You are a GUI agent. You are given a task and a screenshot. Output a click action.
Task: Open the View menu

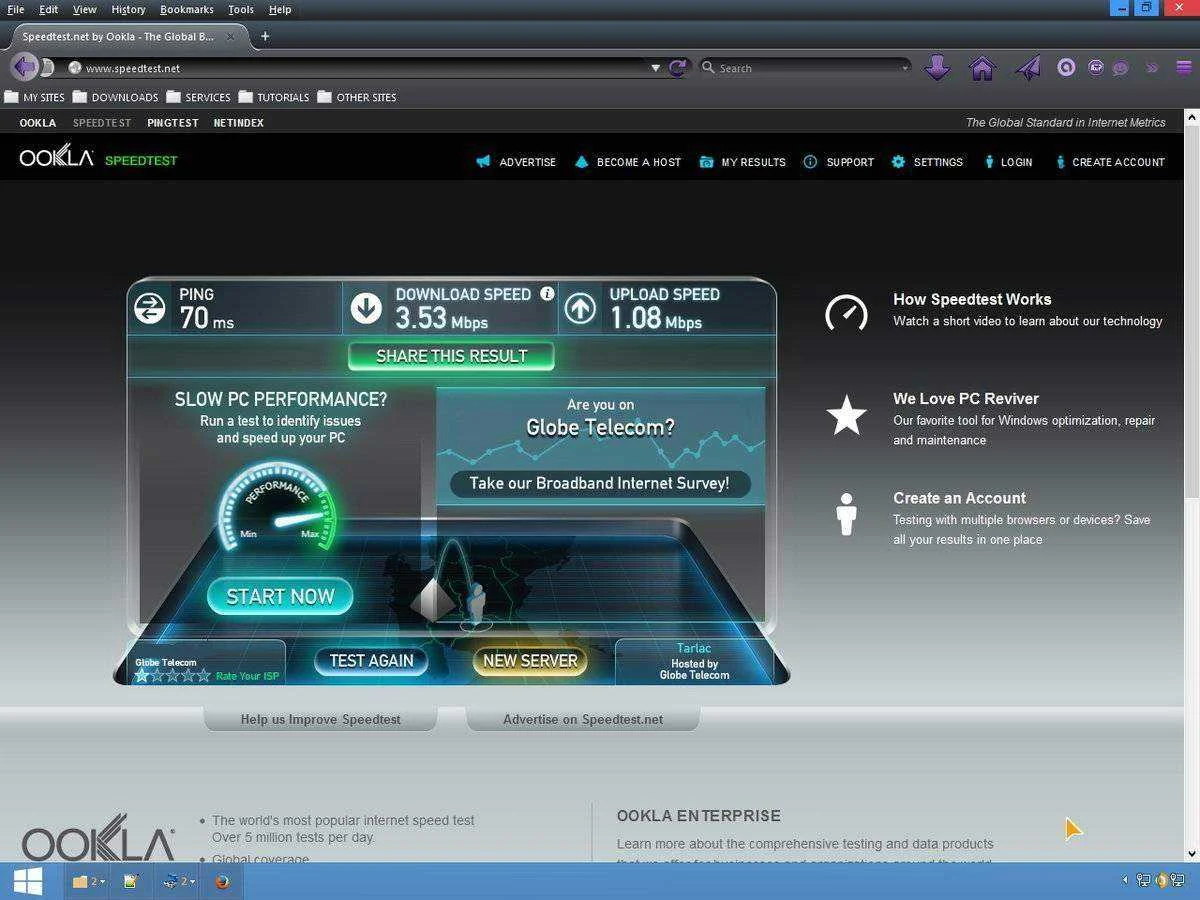(x=85, y=9)
